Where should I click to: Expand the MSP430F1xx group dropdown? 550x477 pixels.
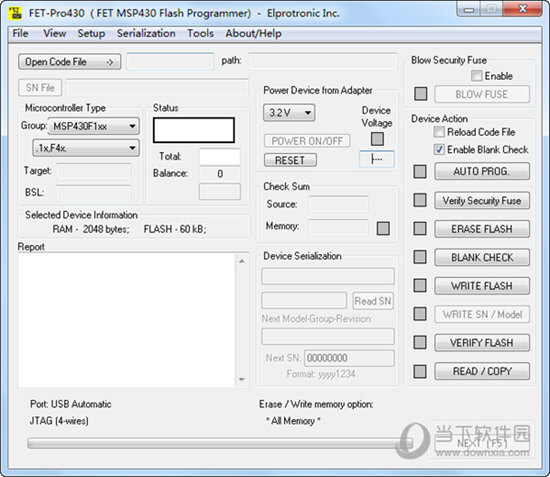pos(94,126)
